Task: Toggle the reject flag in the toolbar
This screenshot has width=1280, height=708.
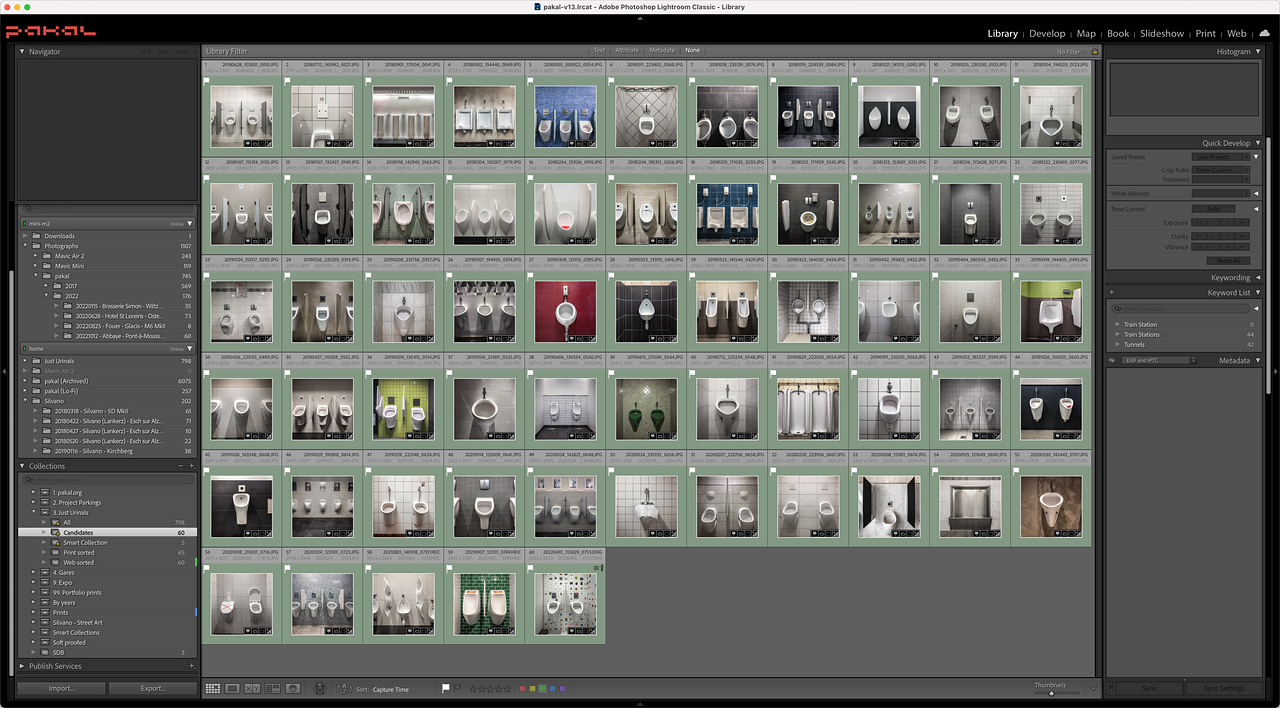Action: [458, 689]
